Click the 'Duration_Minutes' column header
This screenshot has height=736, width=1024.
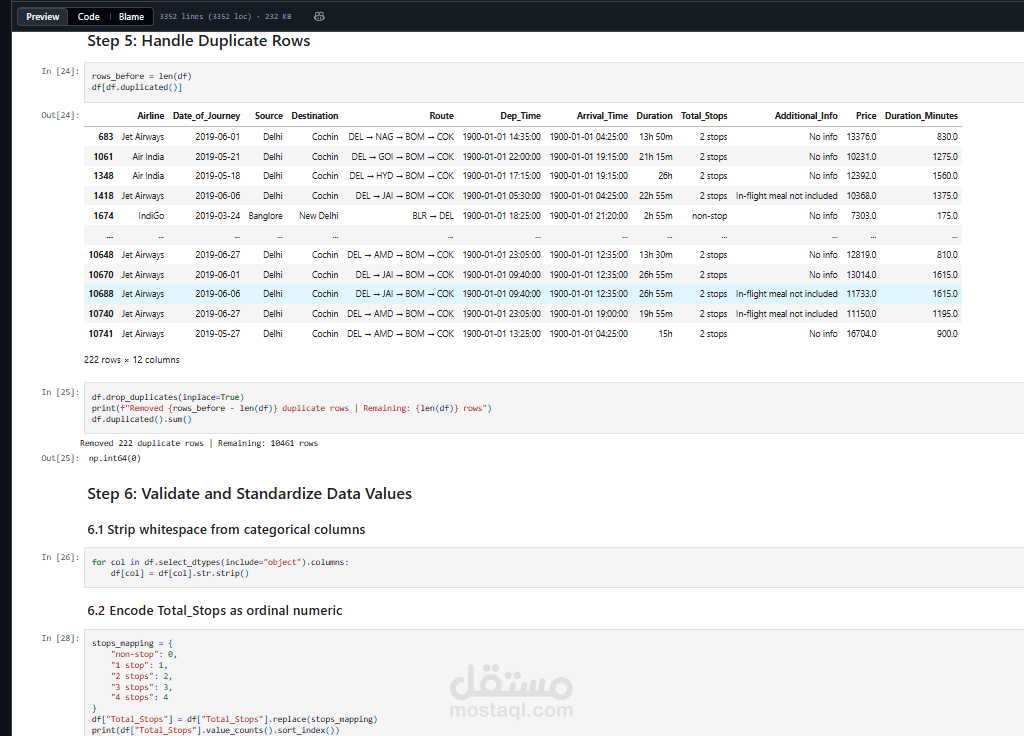tap(921, 116)
